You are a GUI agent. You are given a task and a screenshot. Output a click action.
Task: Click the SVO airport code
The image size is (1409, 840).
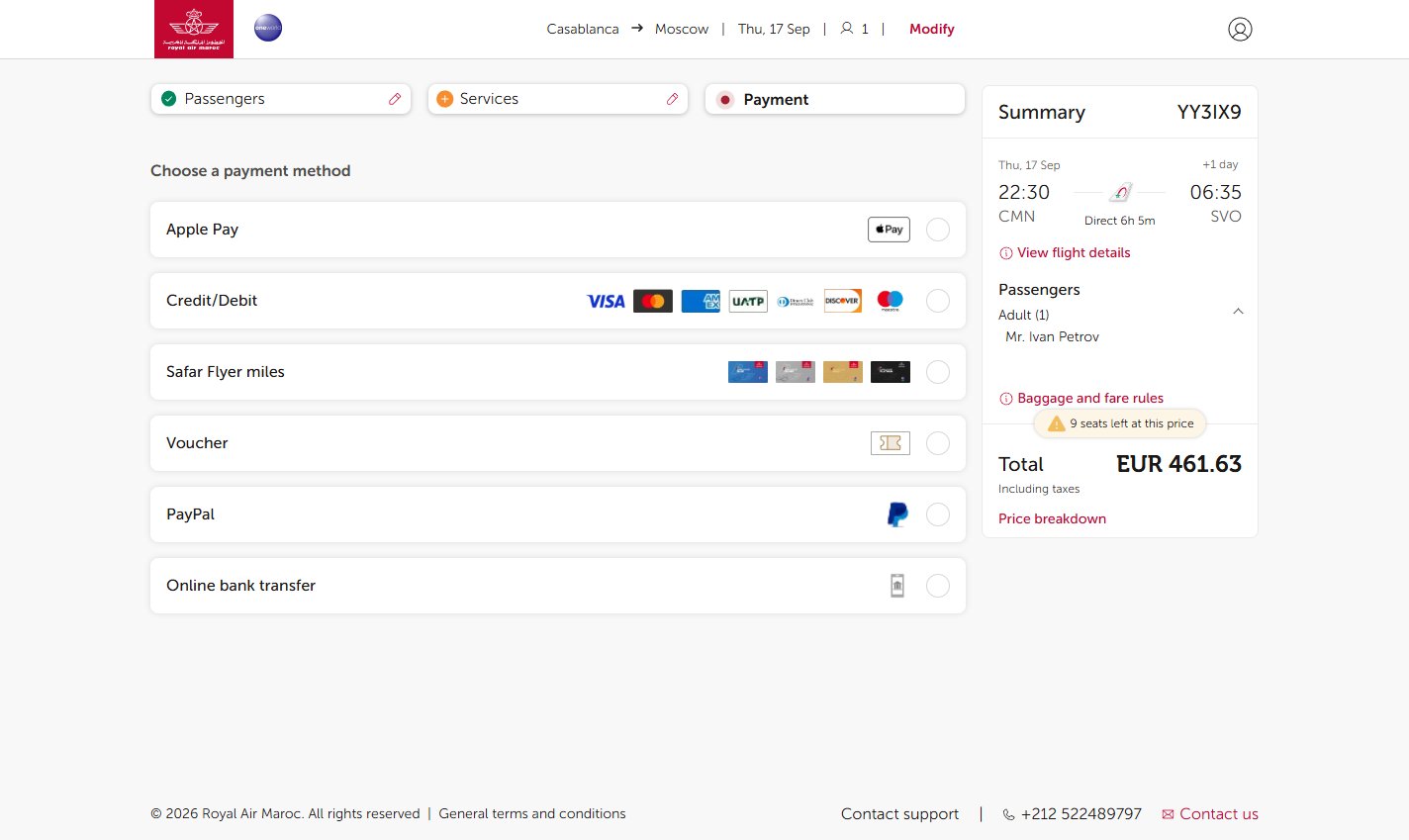click(x=1226, y=217)
